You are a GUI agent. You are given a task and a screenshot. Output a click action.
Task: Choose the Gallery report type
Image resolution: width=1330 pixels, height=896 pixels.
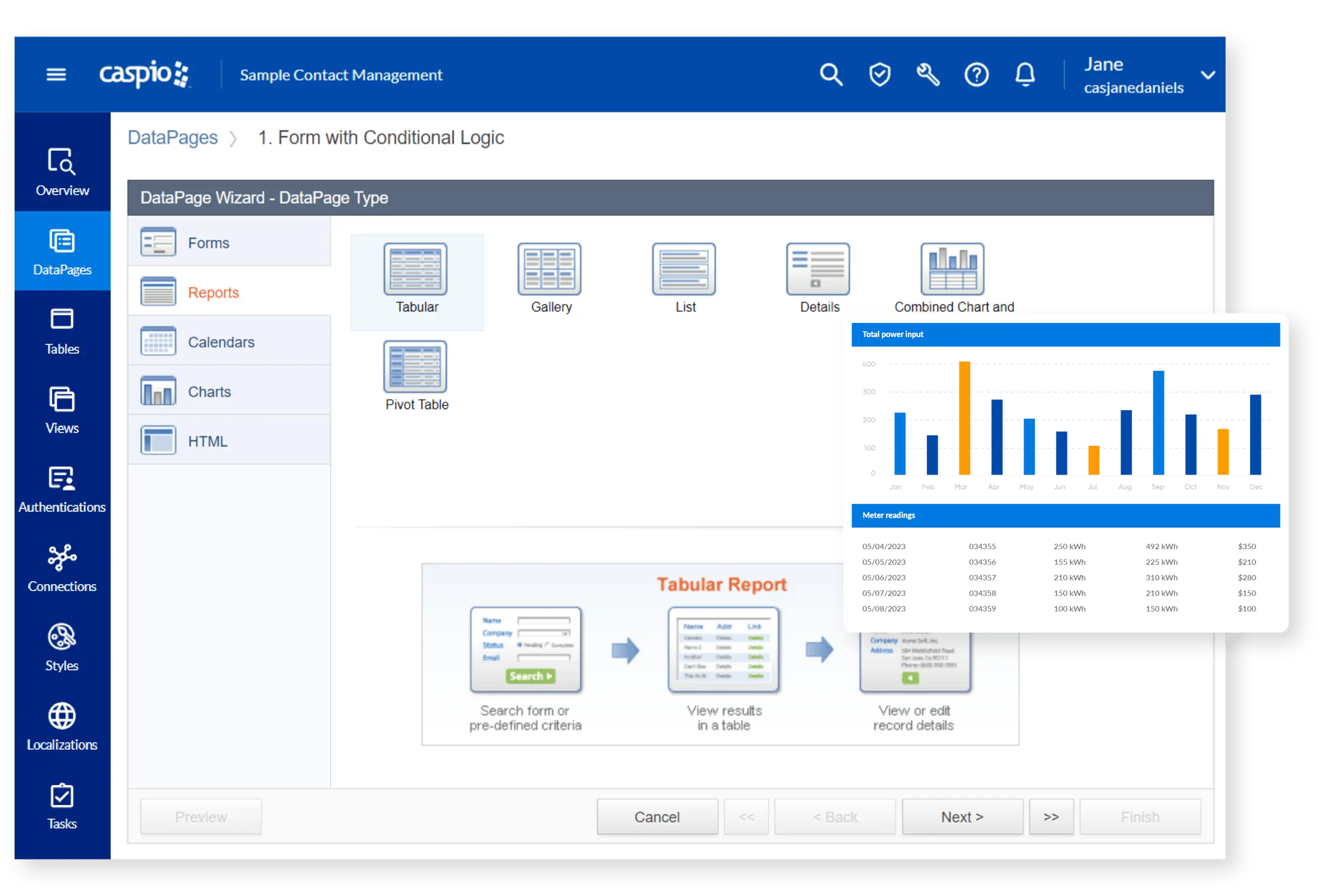pos(550,279)
